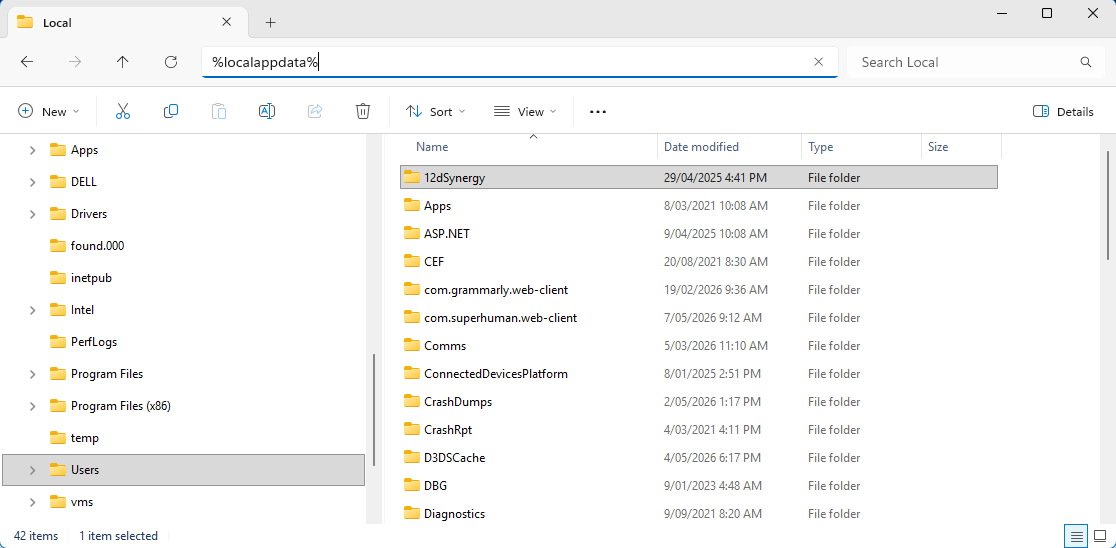Screen dimensions: 1116x548
Task: Switch to large thumbnails view icon in status bar
Action: pyautogui.click(x=1100, y=535)
